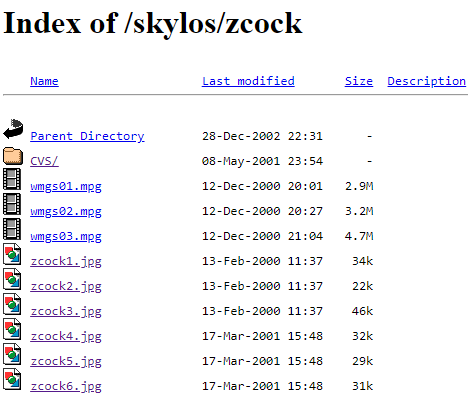Open the wmgs01.mpg video link
This screenshot has height=402, width=468.
point(66,186)
